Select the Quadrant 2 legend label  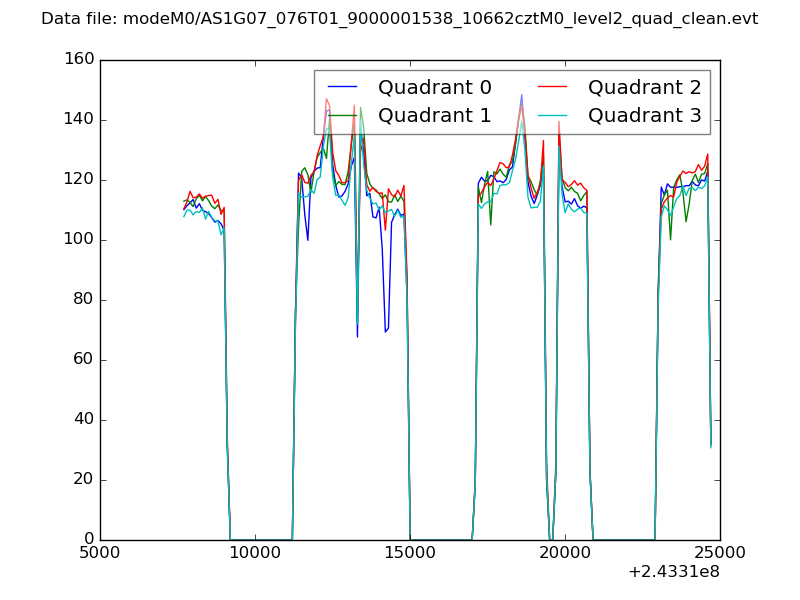coord(644,87)
